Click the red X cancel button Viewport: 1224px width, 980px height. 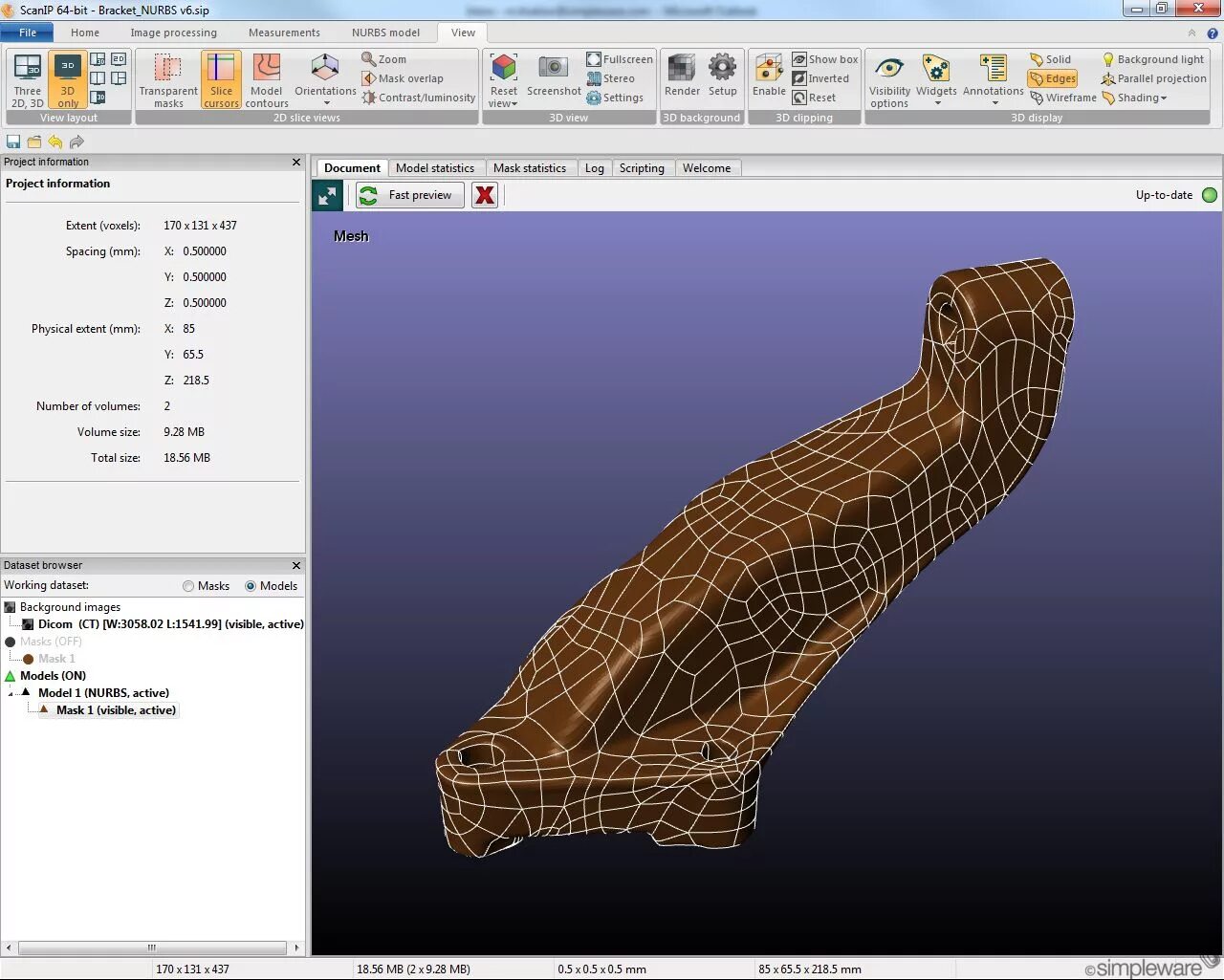(485, 195)
